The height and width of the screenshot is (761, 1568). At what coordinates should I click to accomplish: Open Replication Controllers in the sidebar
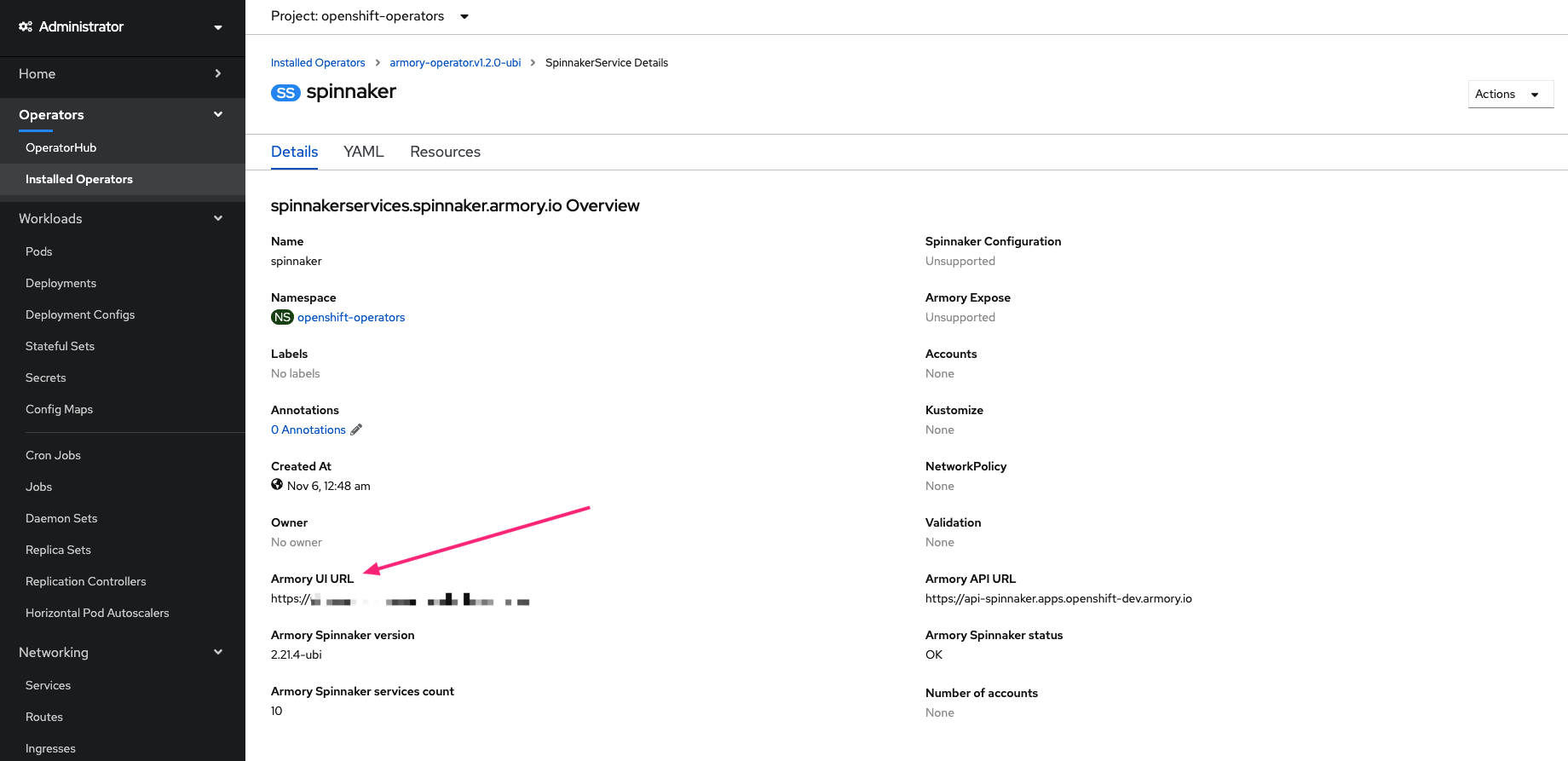pos(86,581)
